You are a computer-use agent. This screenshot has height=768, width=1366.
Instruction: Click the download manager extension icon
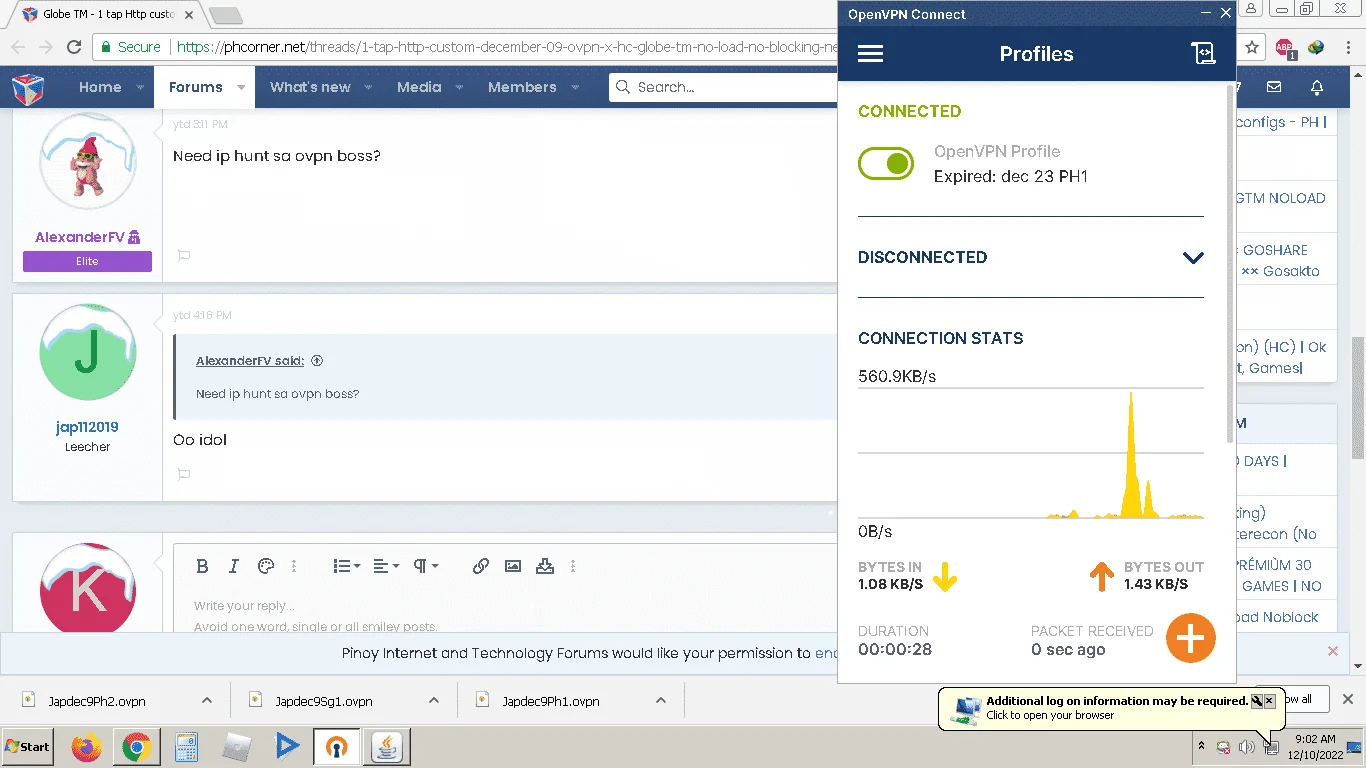click(x=1317, y=47)
